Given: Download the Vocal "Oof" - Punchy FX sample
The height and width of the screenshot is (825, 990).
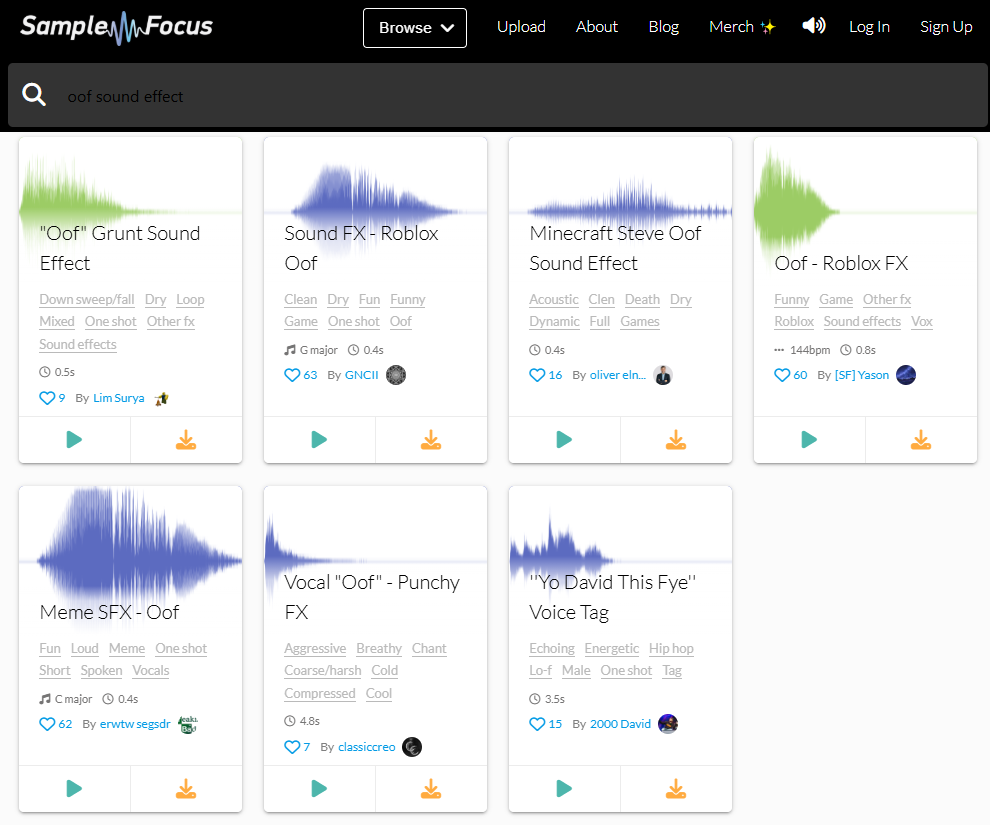Looking at the screenshot, I should tap(431, 789).
